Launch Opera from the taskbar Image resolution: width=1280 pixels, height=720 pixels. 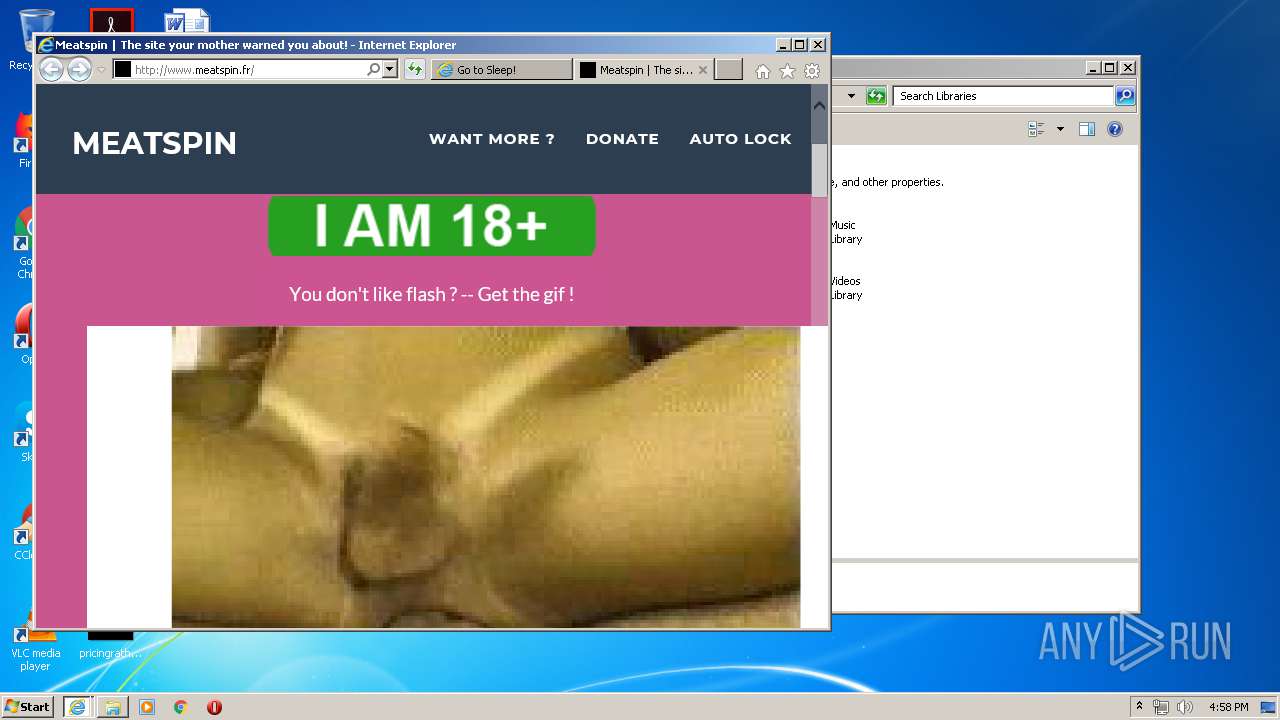click(214, 707)
